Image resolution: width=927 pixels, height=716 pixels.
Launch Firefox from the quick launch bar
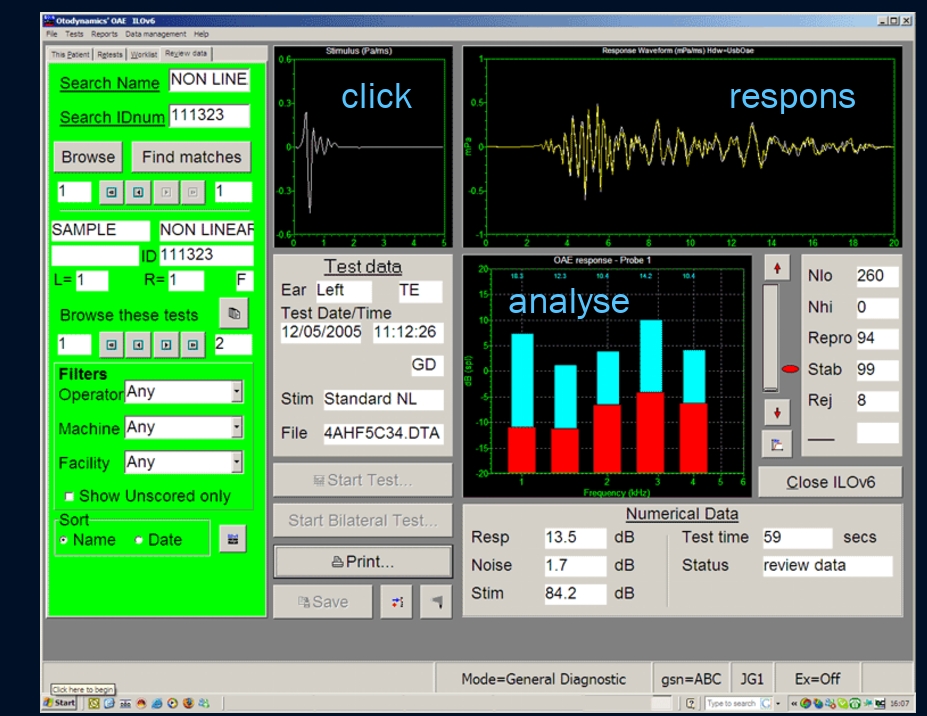(189, 704)
